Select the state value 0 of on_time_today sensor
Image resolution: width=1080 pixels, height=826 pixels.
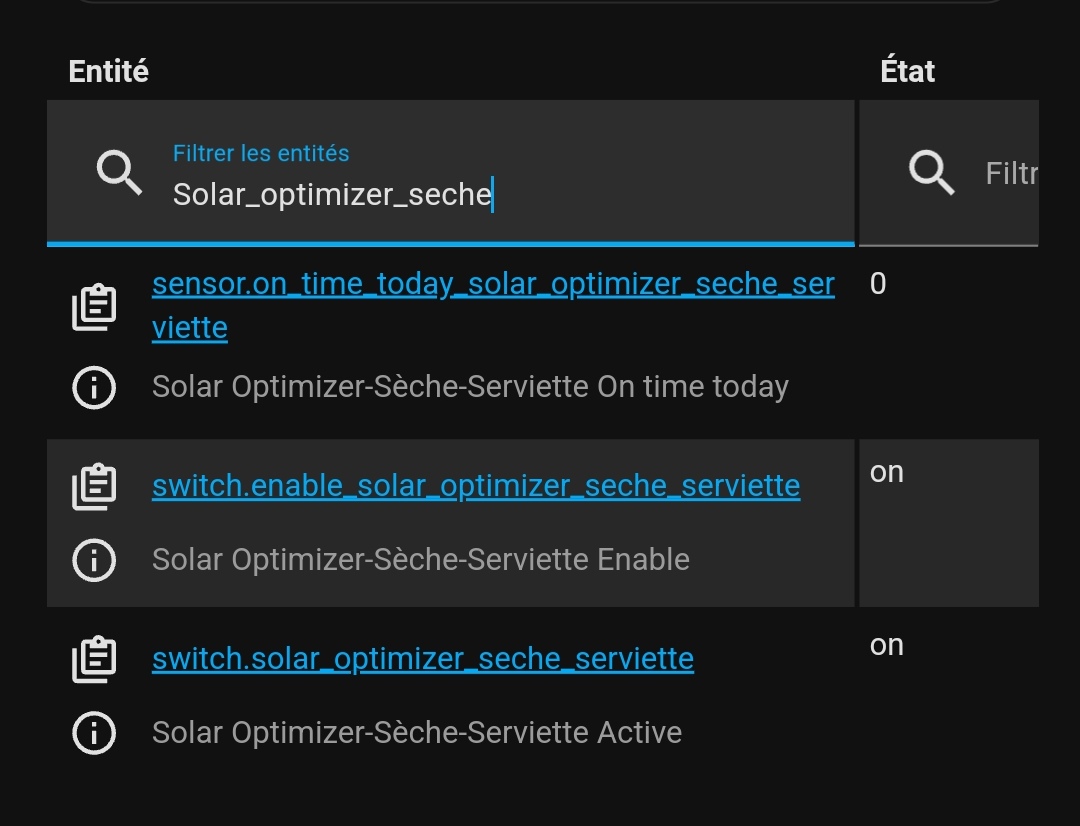pos(878,284)
